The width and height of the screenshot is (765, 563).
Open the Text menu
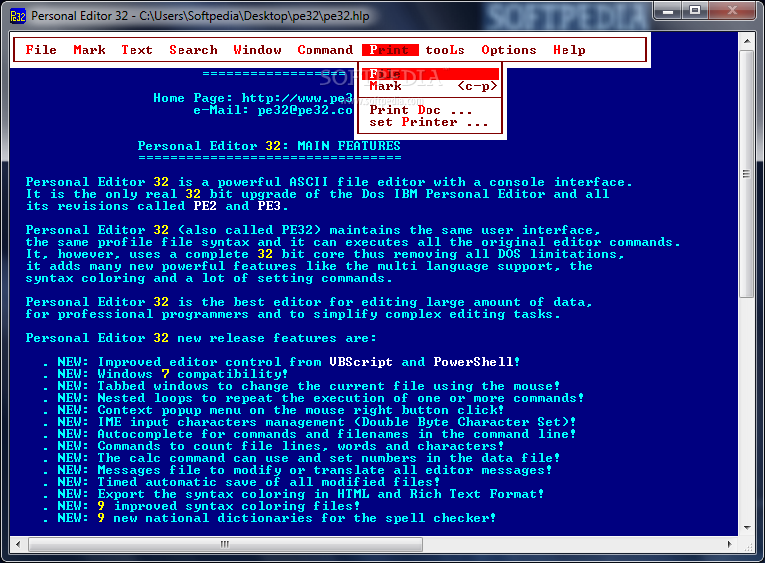click(x=137, y=50)
